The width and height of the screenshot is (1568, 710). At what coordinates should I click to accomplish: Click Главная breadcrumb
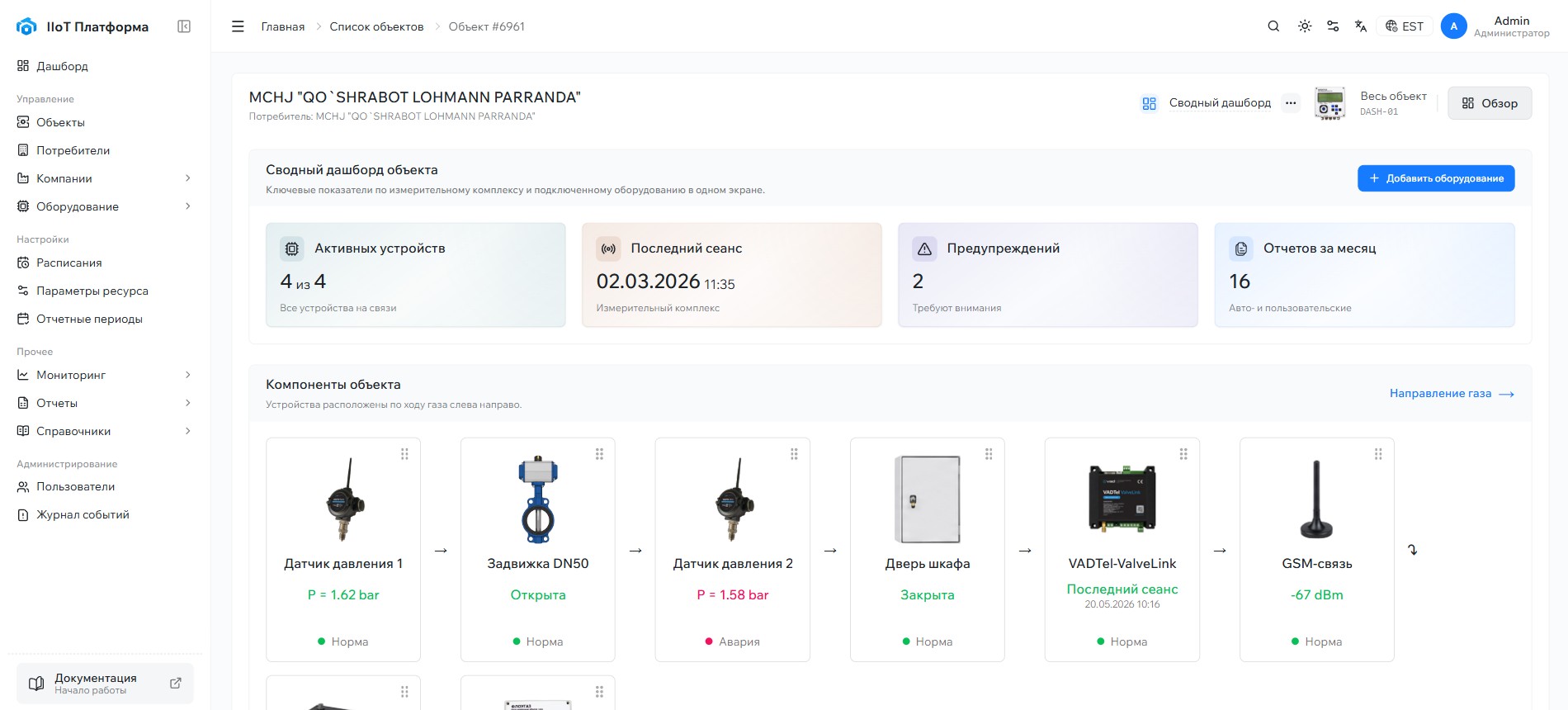click(283, 26)
